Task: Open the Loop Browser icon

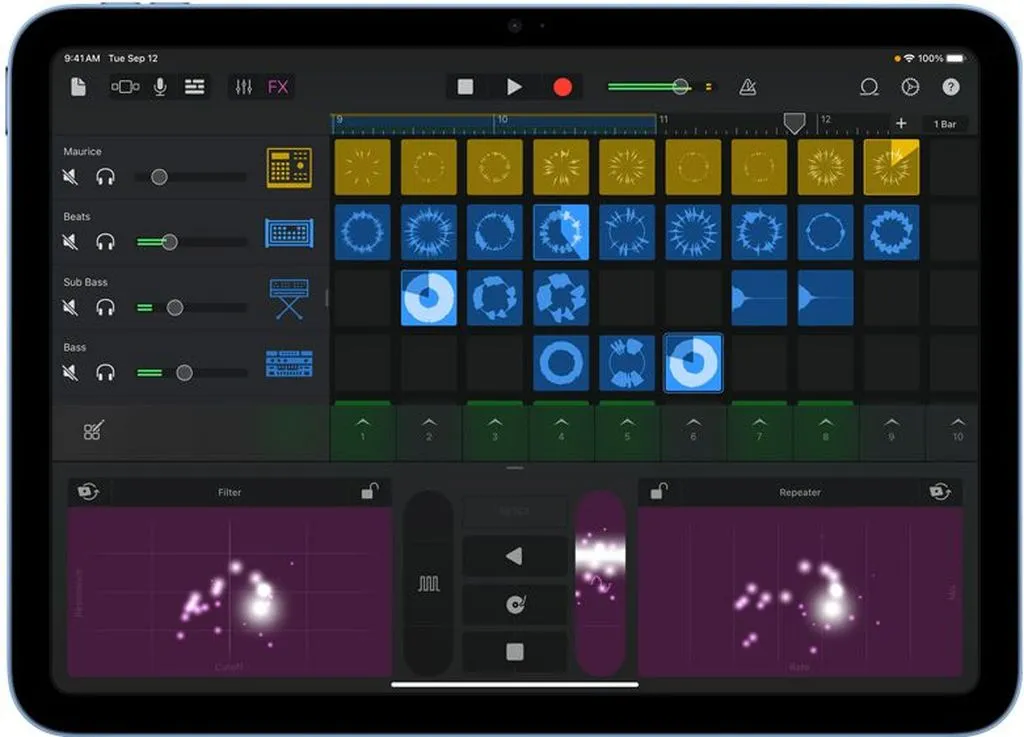Action: click(869, 87)
